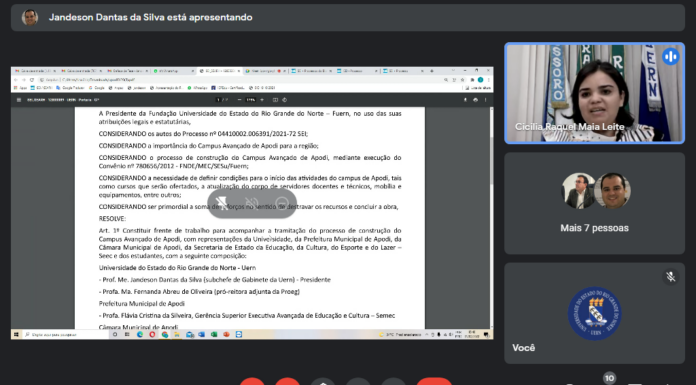Toggle your microphone with the red mic button

252,381
